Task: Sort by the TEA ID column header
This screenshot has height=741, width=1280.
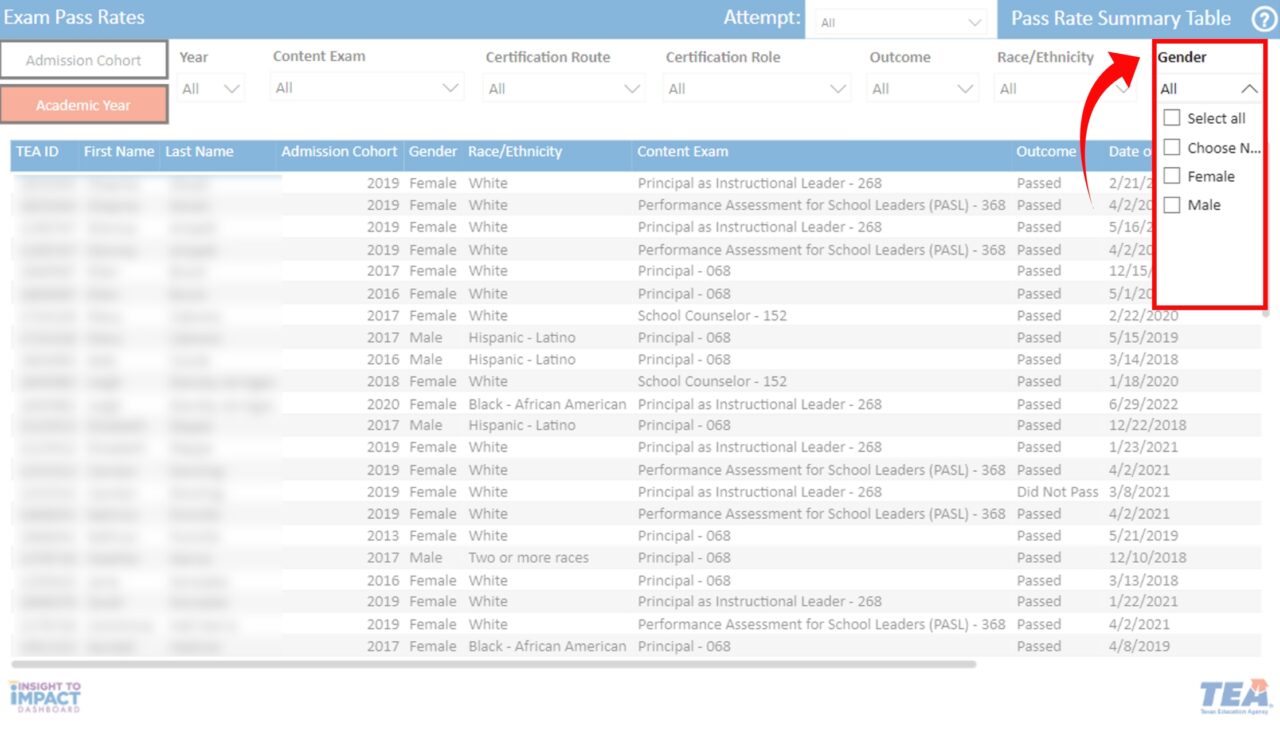Action: pos(37,152)
